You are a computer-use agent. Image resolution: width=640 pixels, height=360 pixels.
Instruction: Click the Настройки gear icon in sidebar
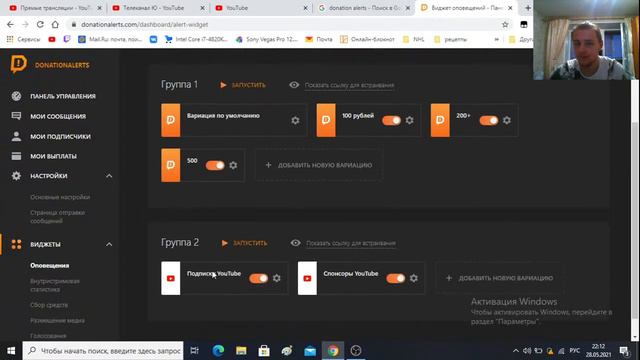[16, 176]
